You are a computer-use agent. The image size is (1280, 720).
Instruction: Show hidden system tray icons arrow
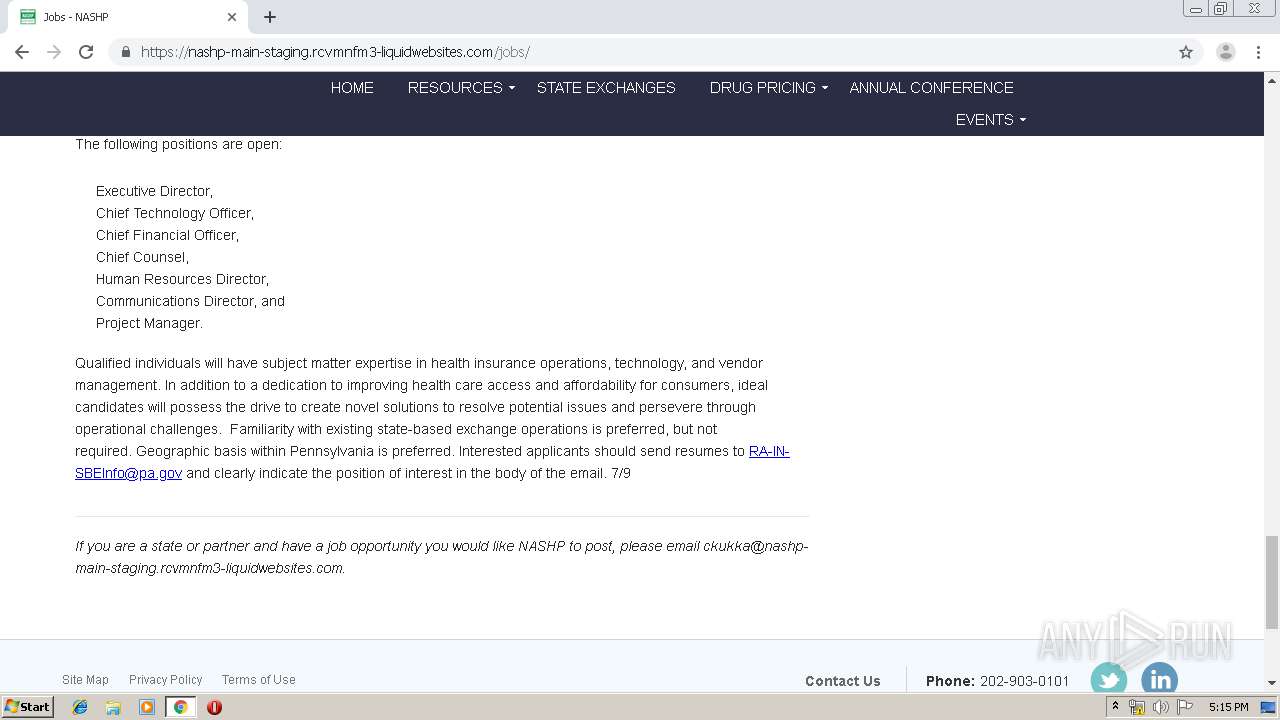coord(1115,707)
